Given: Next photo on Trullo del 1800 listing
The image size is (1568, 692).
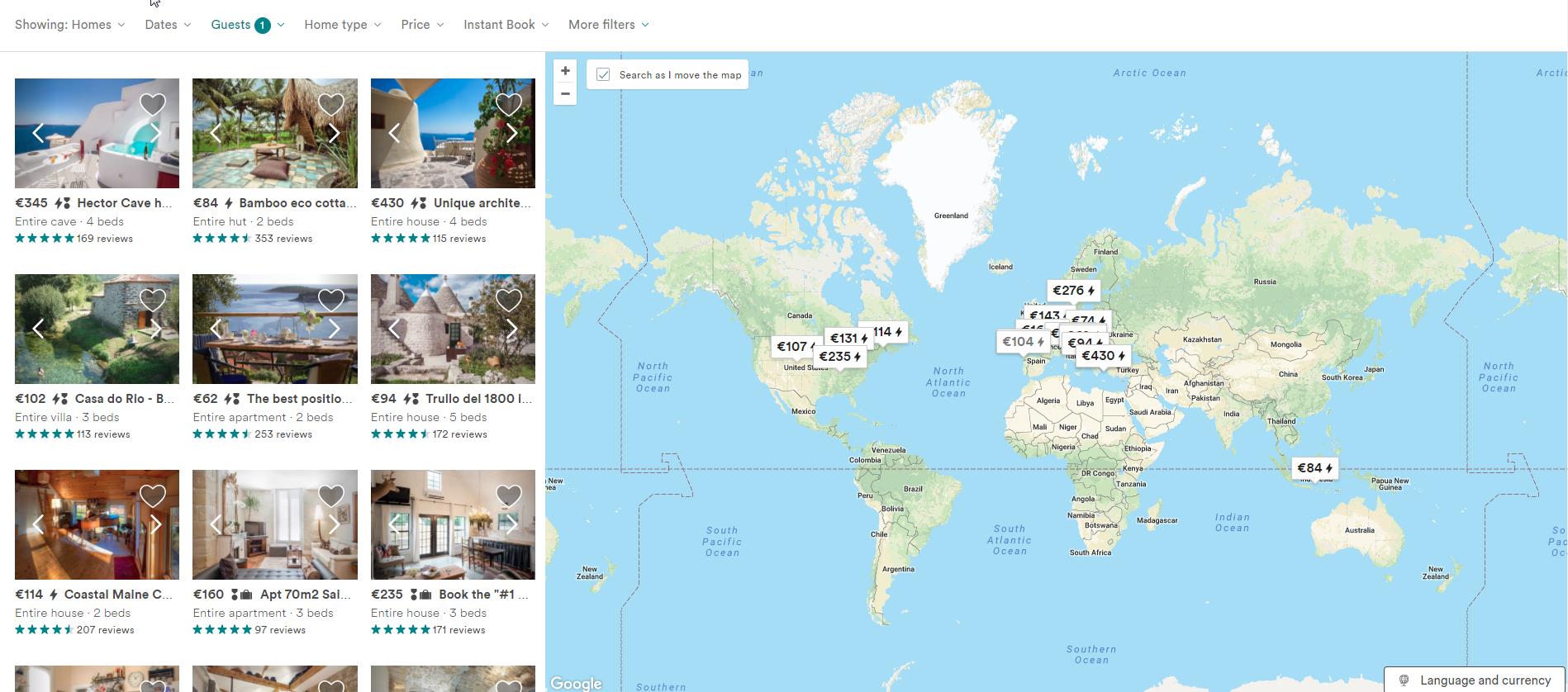Looking at the screenshot, I should point(512,329).
